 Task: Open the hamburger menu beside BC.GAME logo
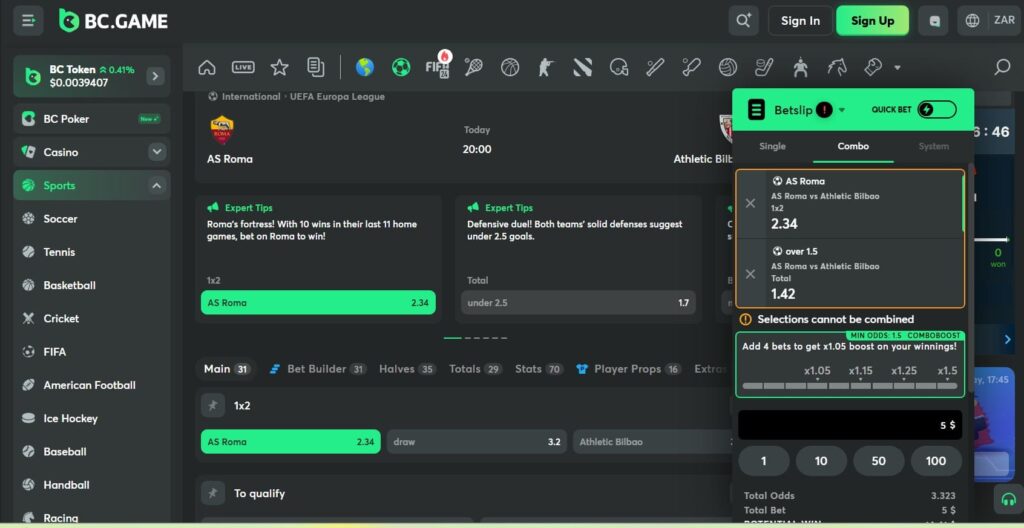tap(28, 21)
